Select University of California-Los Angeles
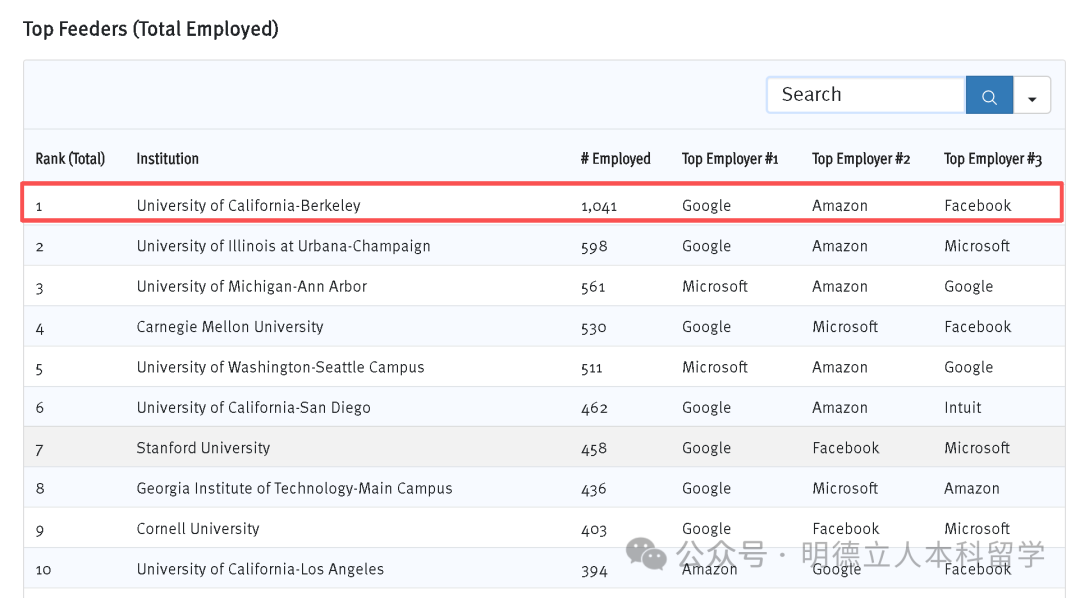The image size is (1080, 598). click(260, 569)
